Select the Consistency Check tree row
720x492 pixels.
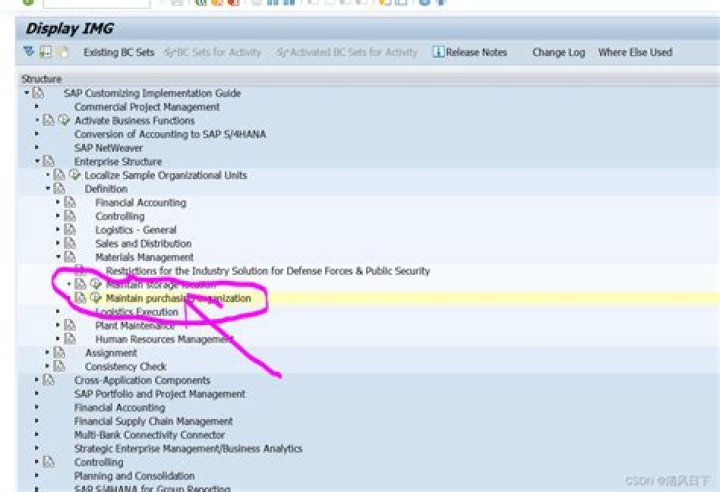(x=125, y=367)
